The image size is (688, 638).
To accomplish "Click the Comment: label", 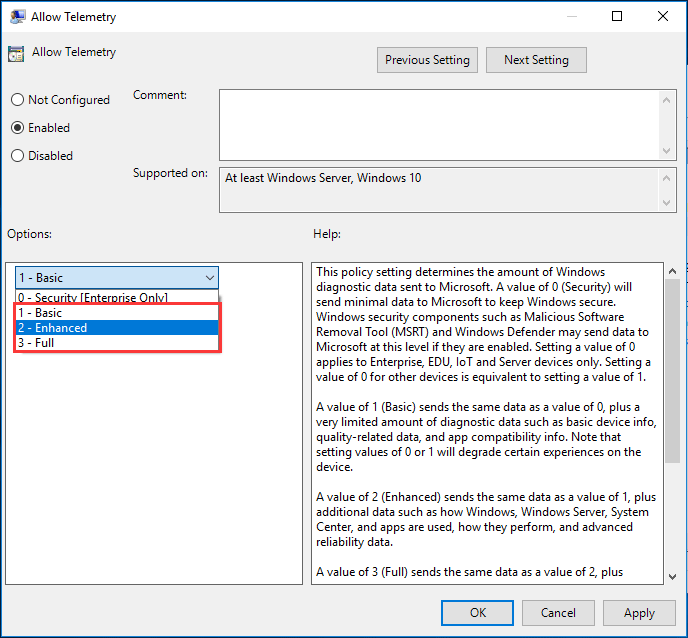I will point(160,95).
